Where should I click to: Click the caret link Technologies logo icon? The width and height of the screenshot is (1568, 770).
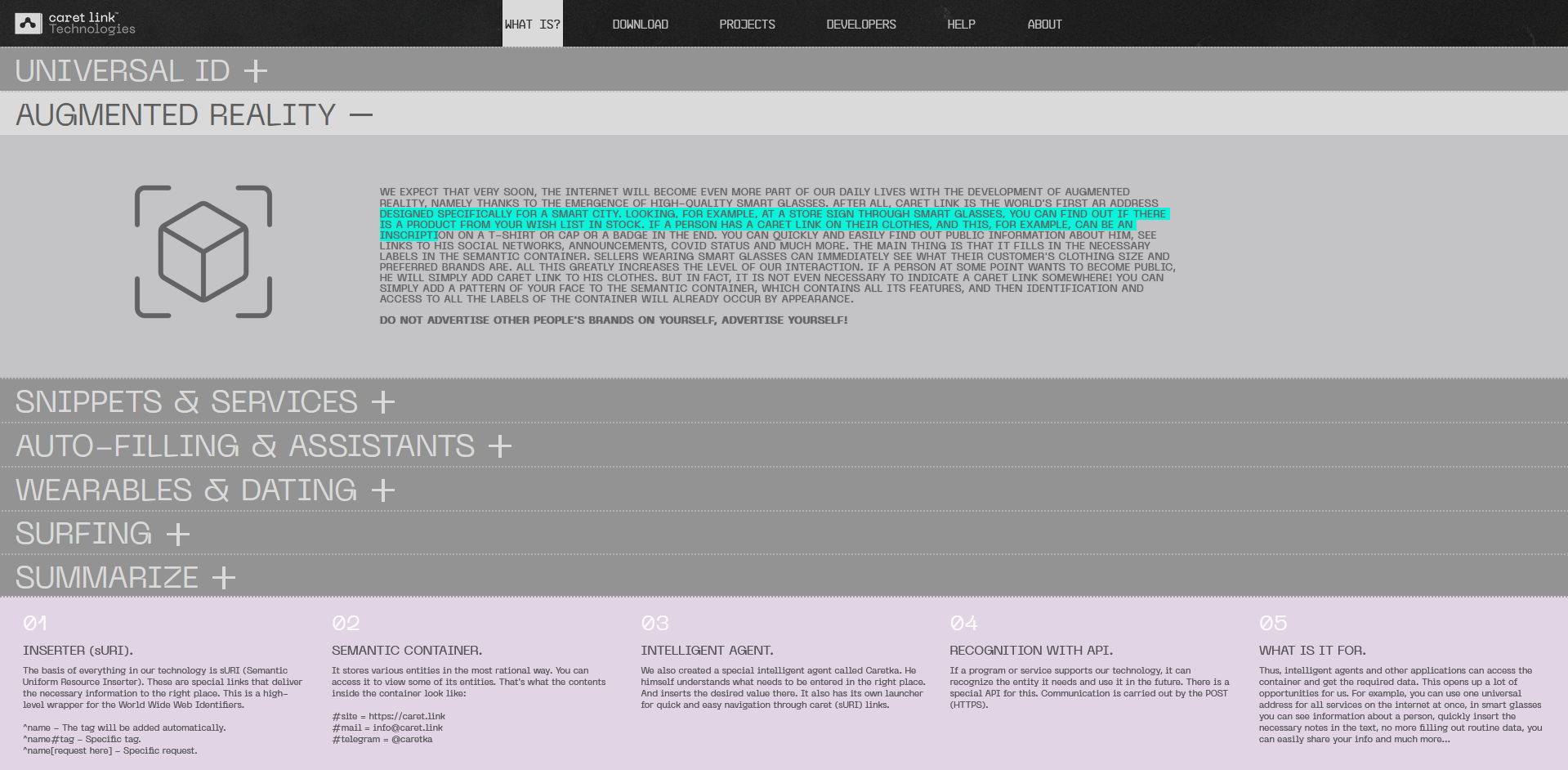27,22
